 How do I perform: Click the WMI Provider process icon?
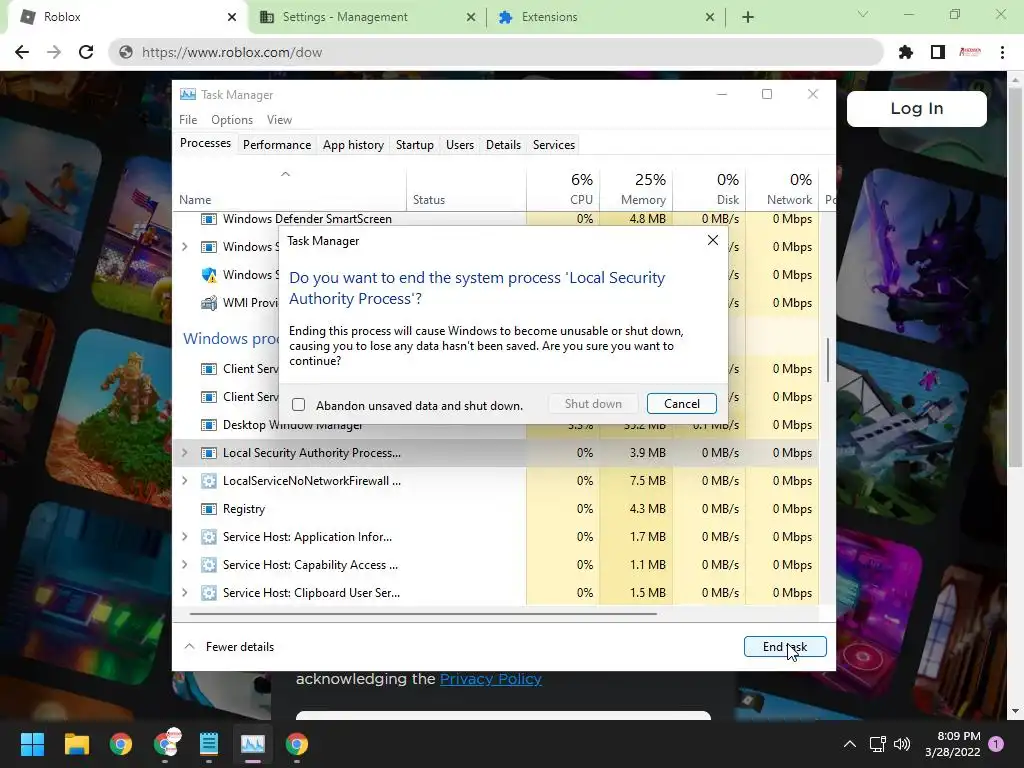208,303
